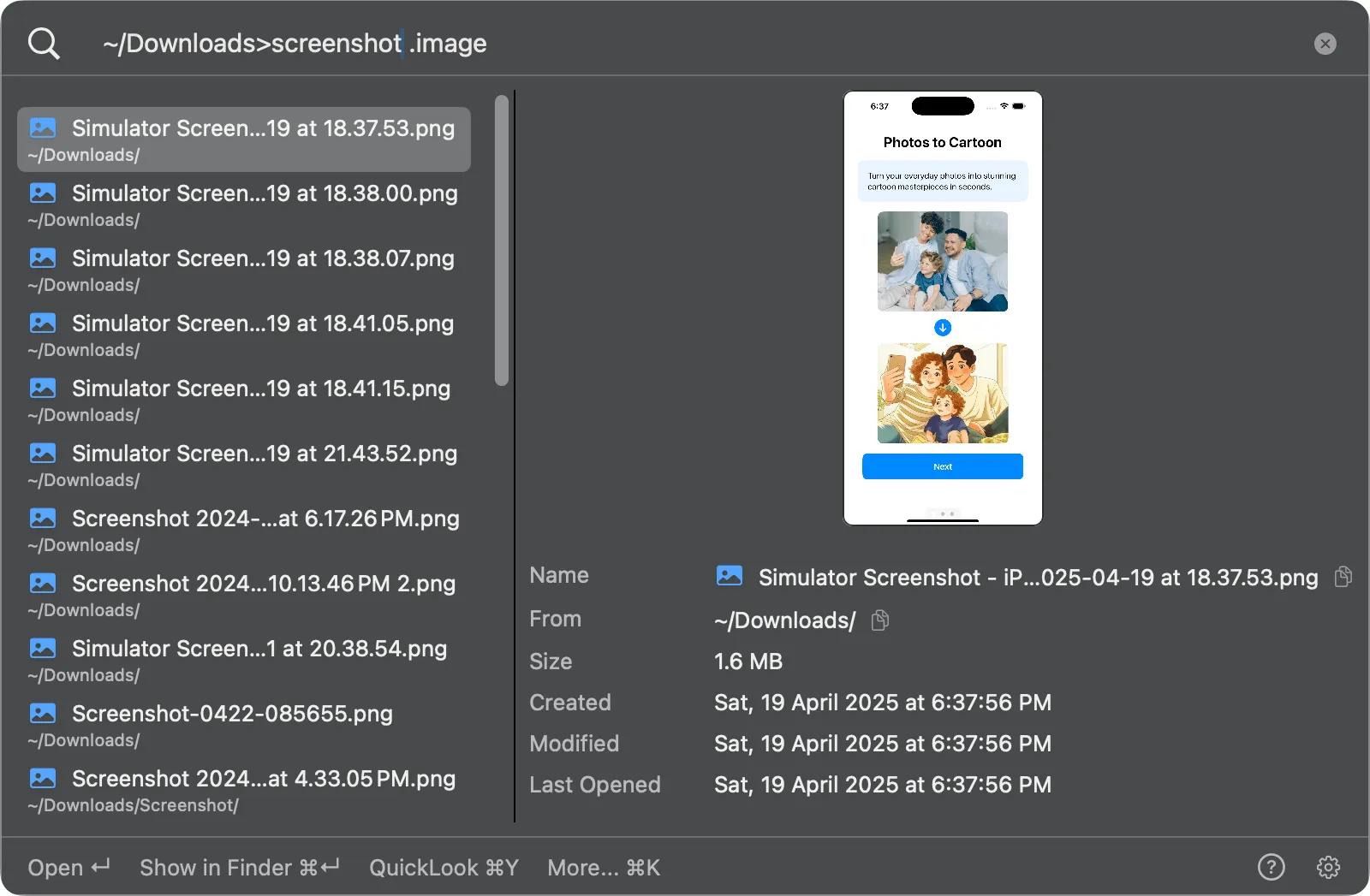Screen dimensions: 1370x896
Task: Click the picture icon next to the Name field
Action: 730,576
